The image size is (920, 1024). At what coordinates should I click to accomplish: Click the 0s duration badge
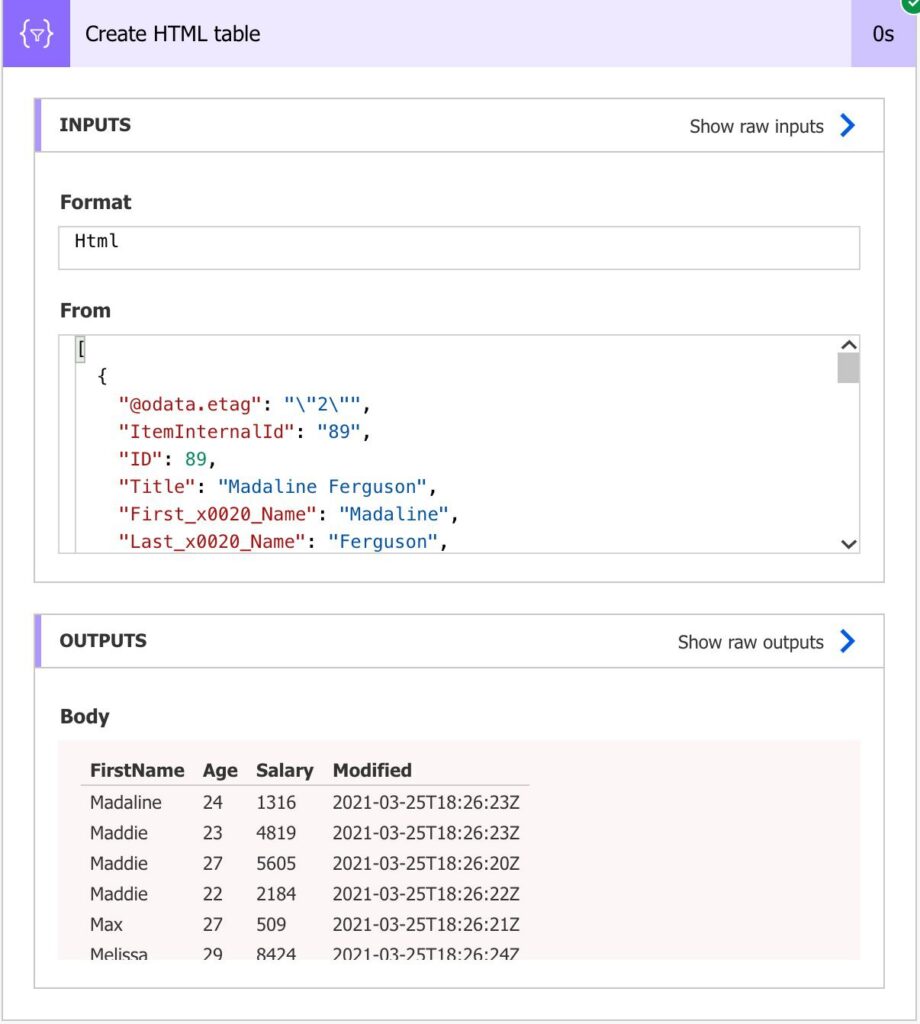coord(883,33)
